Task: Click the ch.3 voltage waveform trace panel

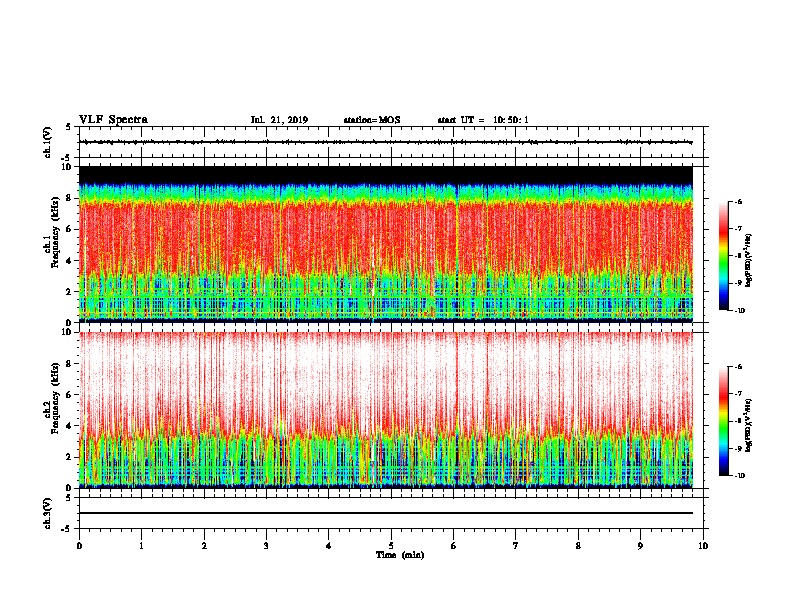Action: point(391,513)
